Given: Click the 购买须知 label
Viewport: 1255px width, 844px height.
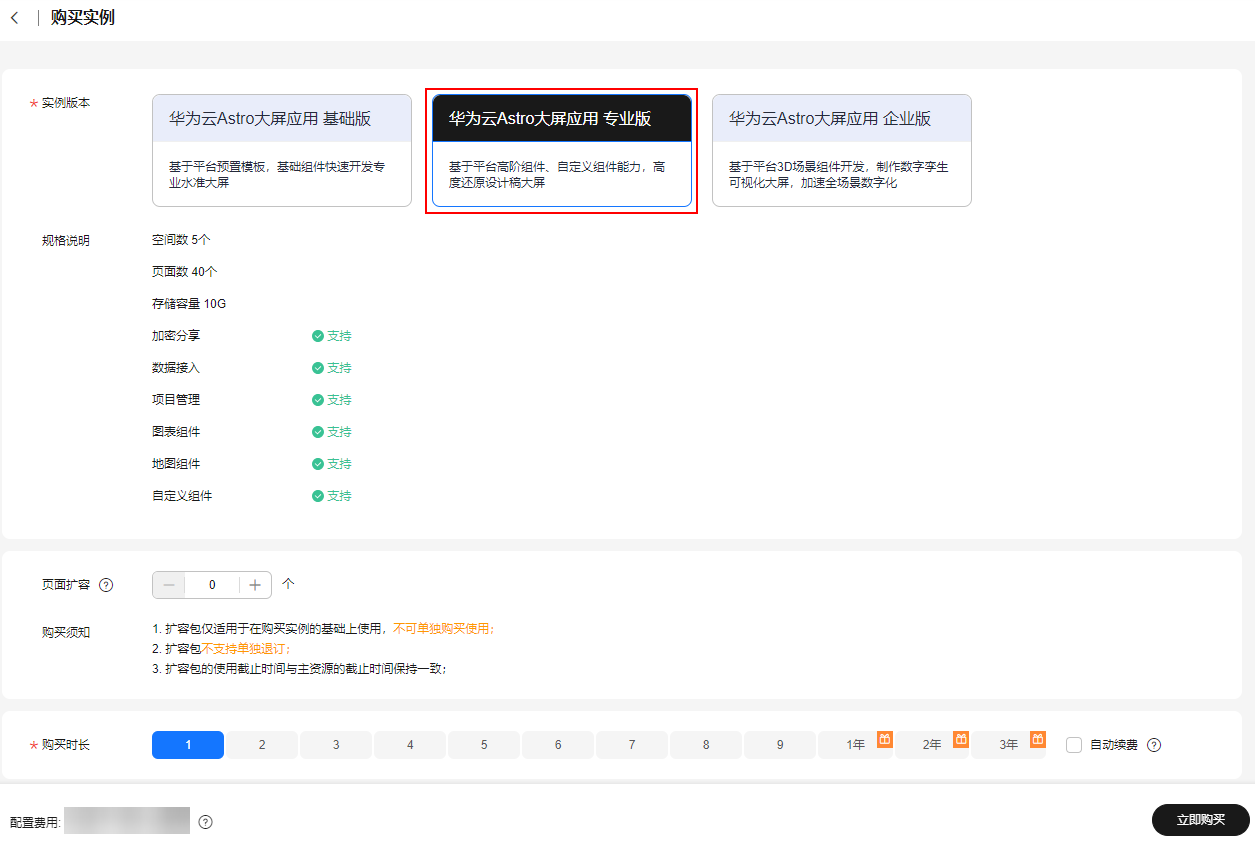Looking at the screenshot, I should [x=66, y=633].
